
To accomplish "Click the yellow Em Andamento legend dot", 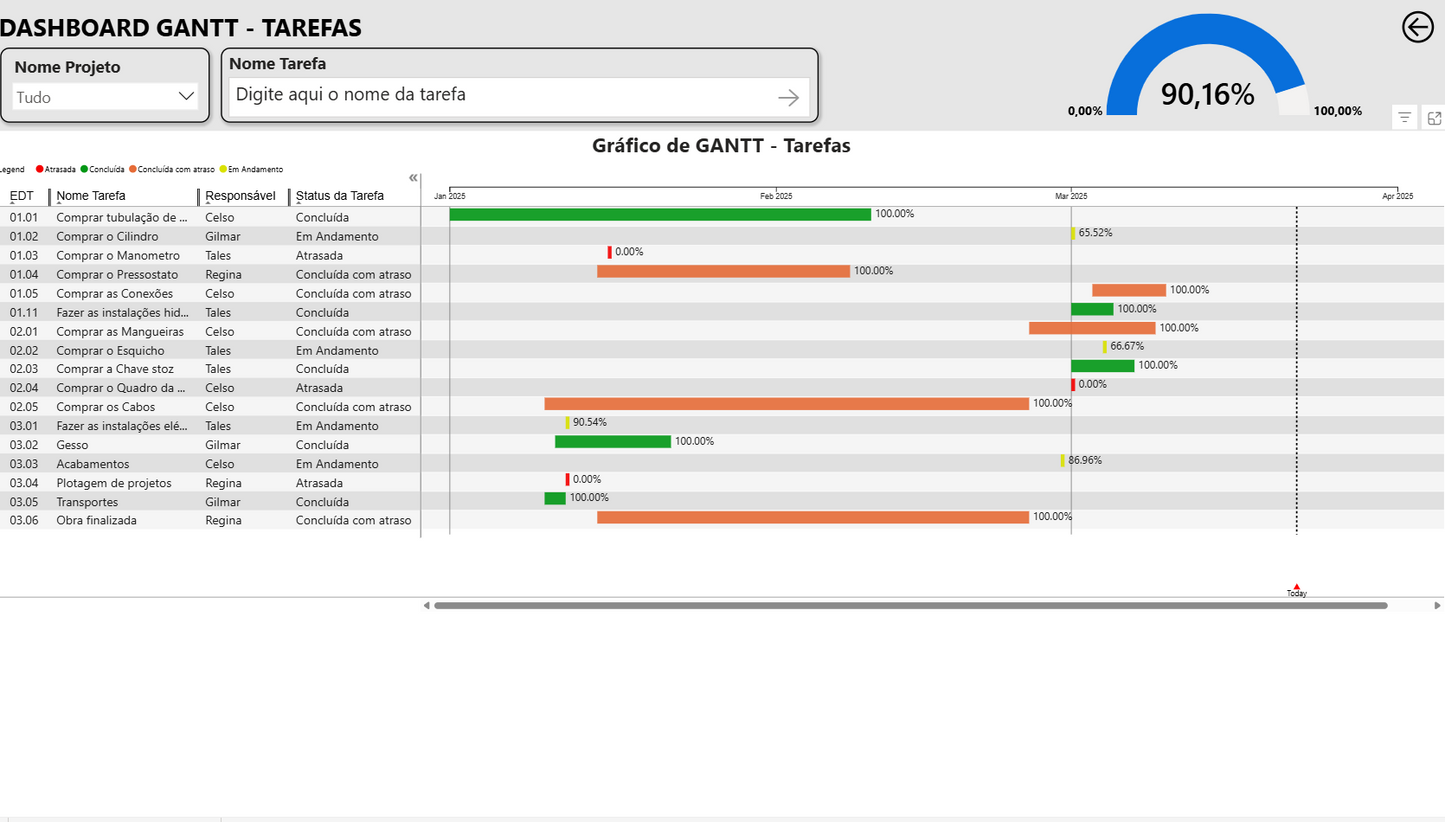I will coord(223,168).
